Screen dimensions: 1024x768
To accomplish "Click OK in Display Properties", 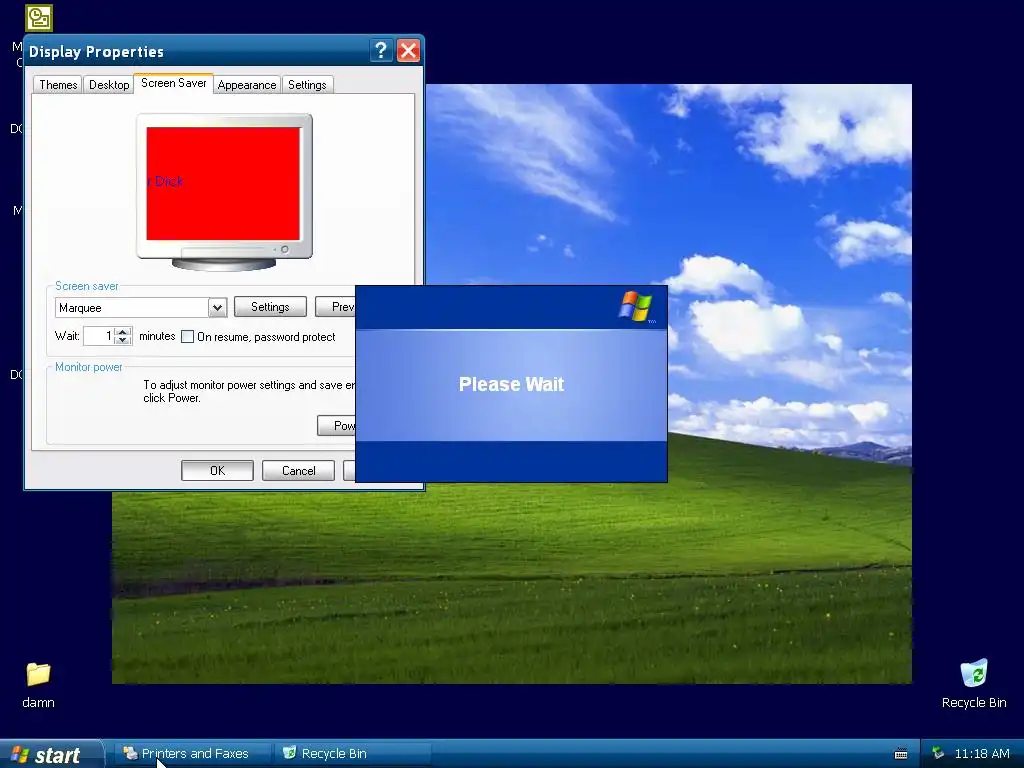I will (x=217, y=471).
